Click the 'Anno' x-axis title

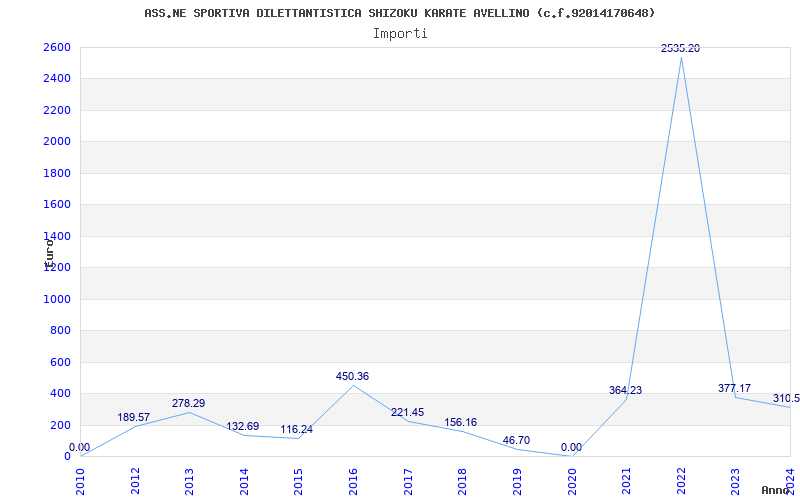776,491
